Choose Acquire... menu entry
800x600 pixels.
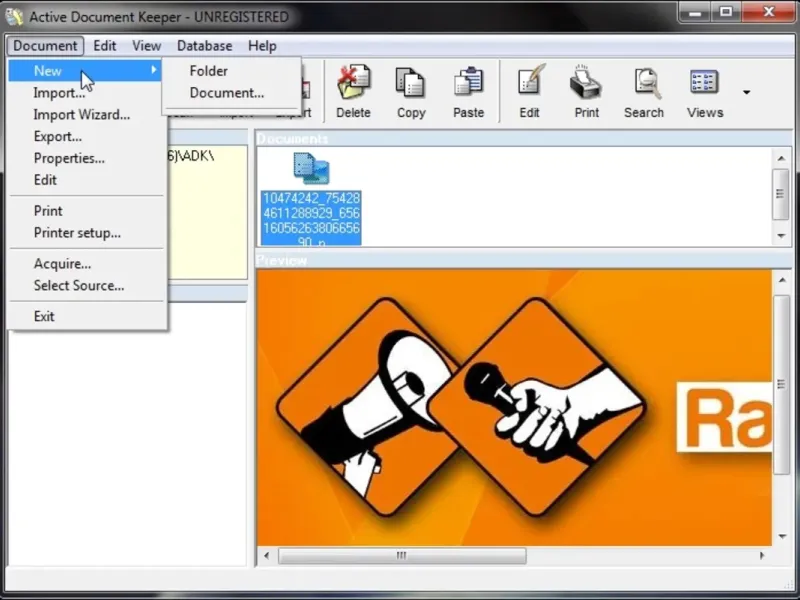(62, 264)
